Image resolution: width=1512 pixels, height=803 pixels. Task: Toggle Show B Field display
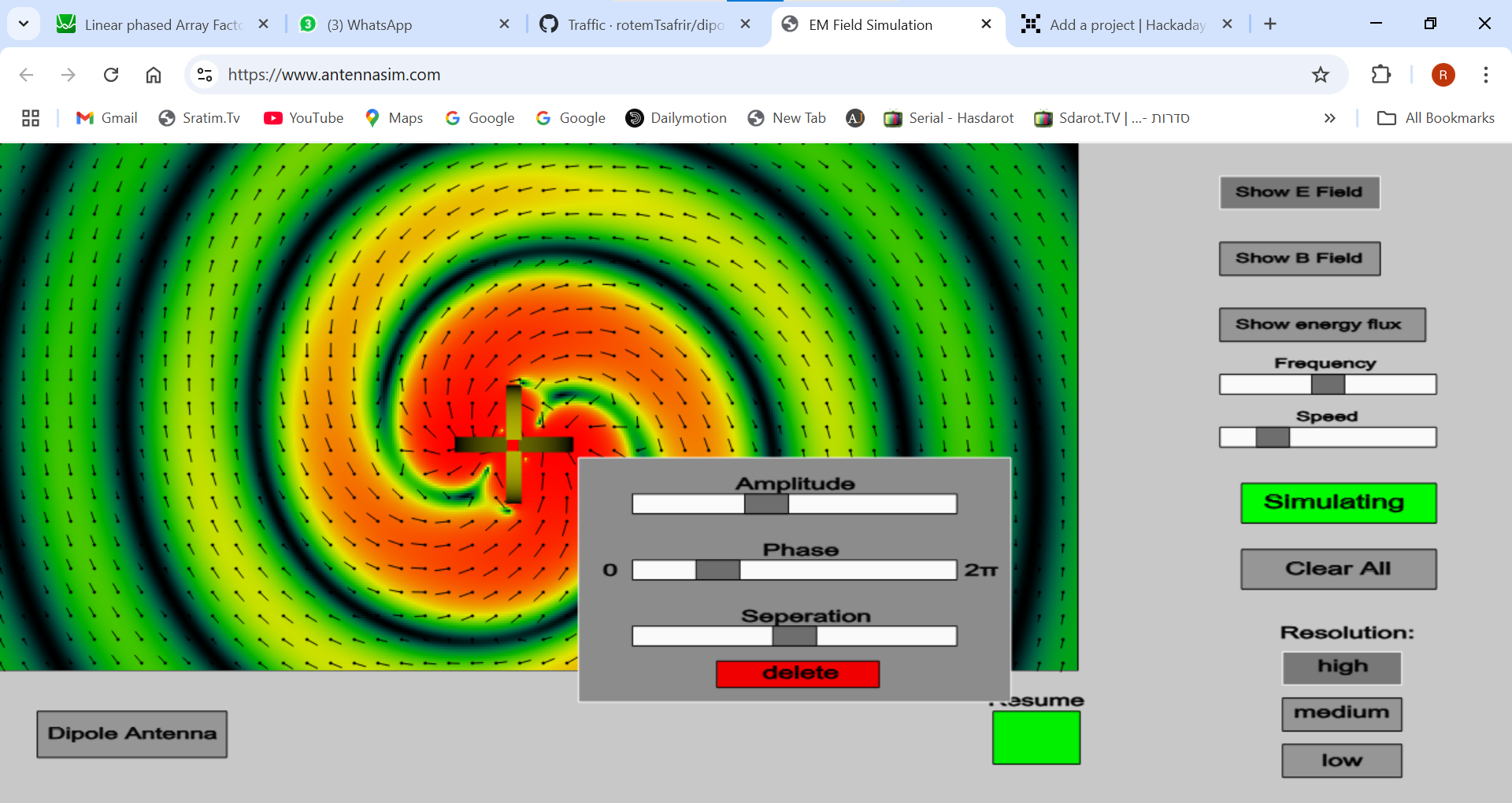[x=1298, y=258]
